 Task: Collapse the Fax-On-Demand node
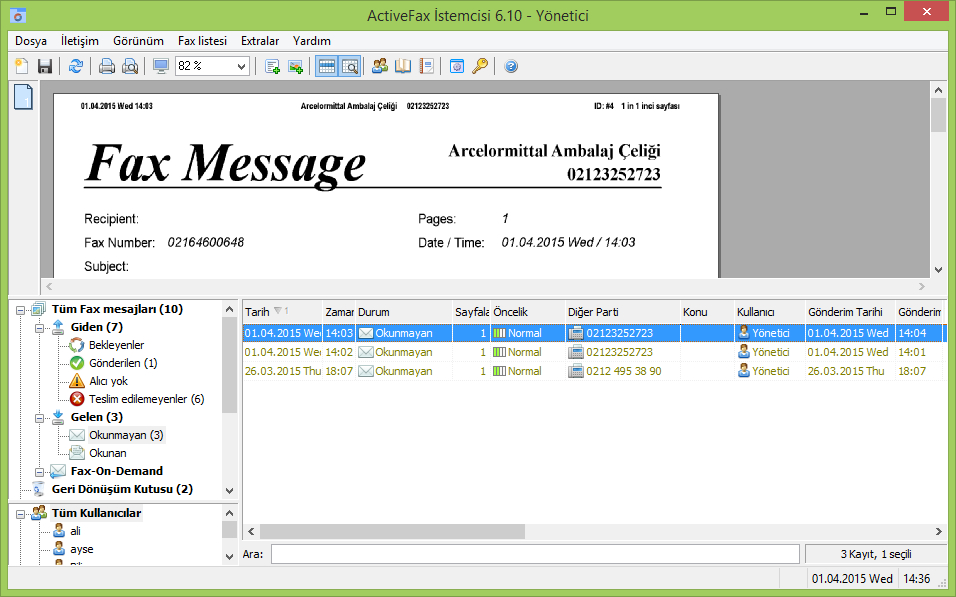[39, 472]
